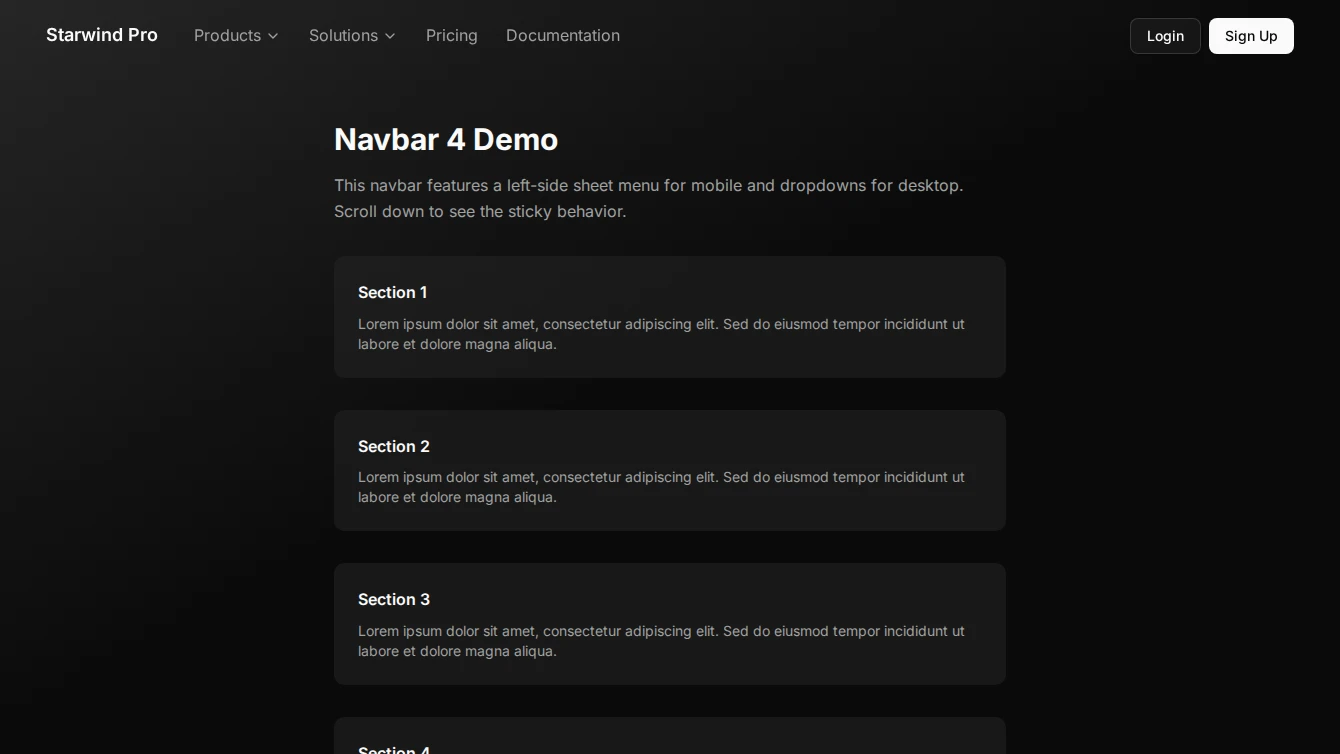This screenshot has width=1340, height=754.
Task: Select the Section 3 card
Action: tap(670, 623)
